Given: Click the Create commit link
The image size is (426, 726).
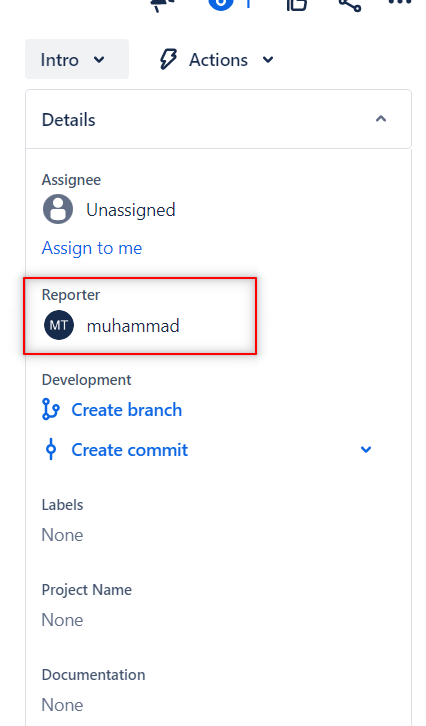Looking at the screenshot, I should pyautogui.click(x=130, y=450).
